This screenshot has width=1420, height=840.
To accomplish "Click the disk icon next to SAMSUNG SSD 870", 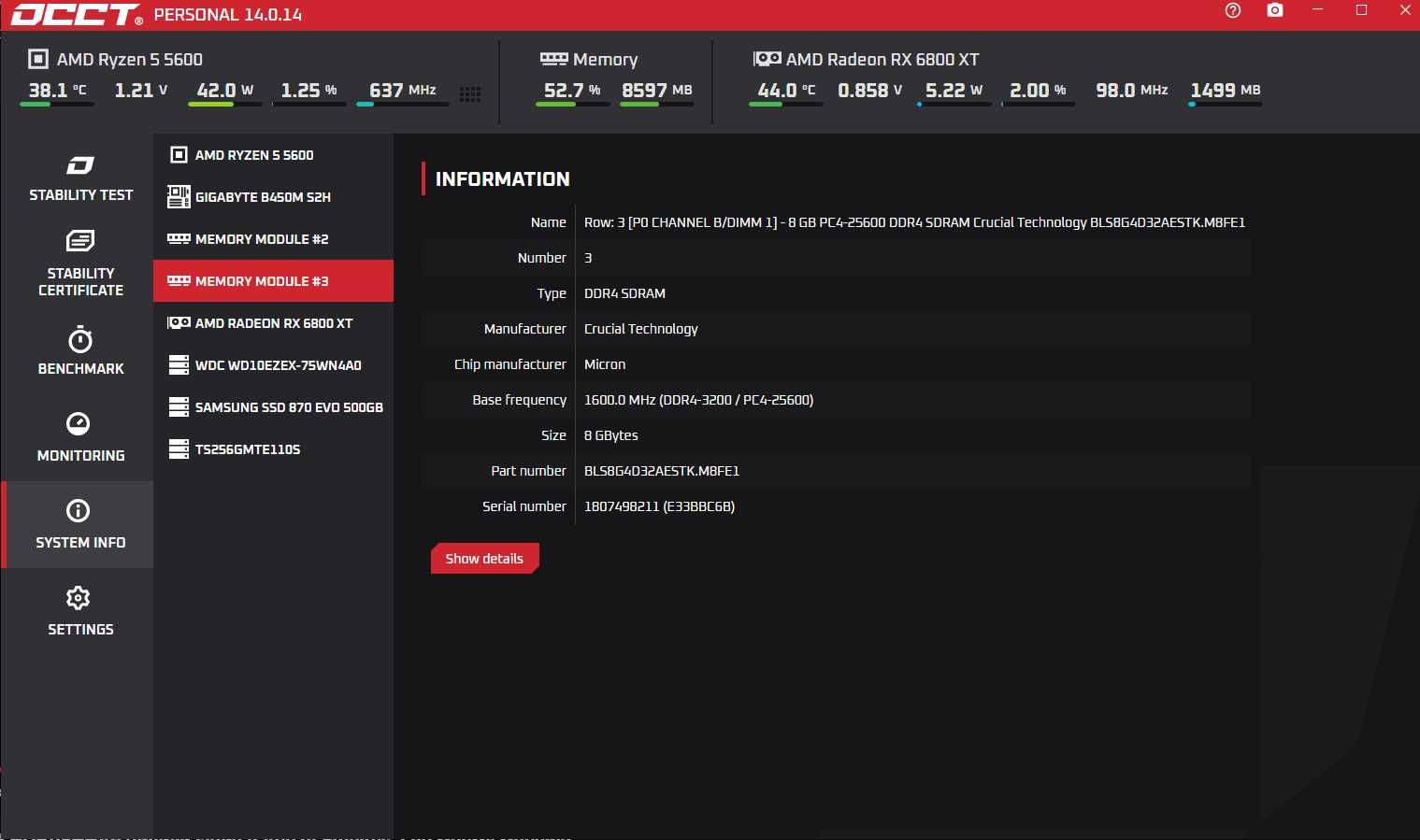I will coord(179,406).
